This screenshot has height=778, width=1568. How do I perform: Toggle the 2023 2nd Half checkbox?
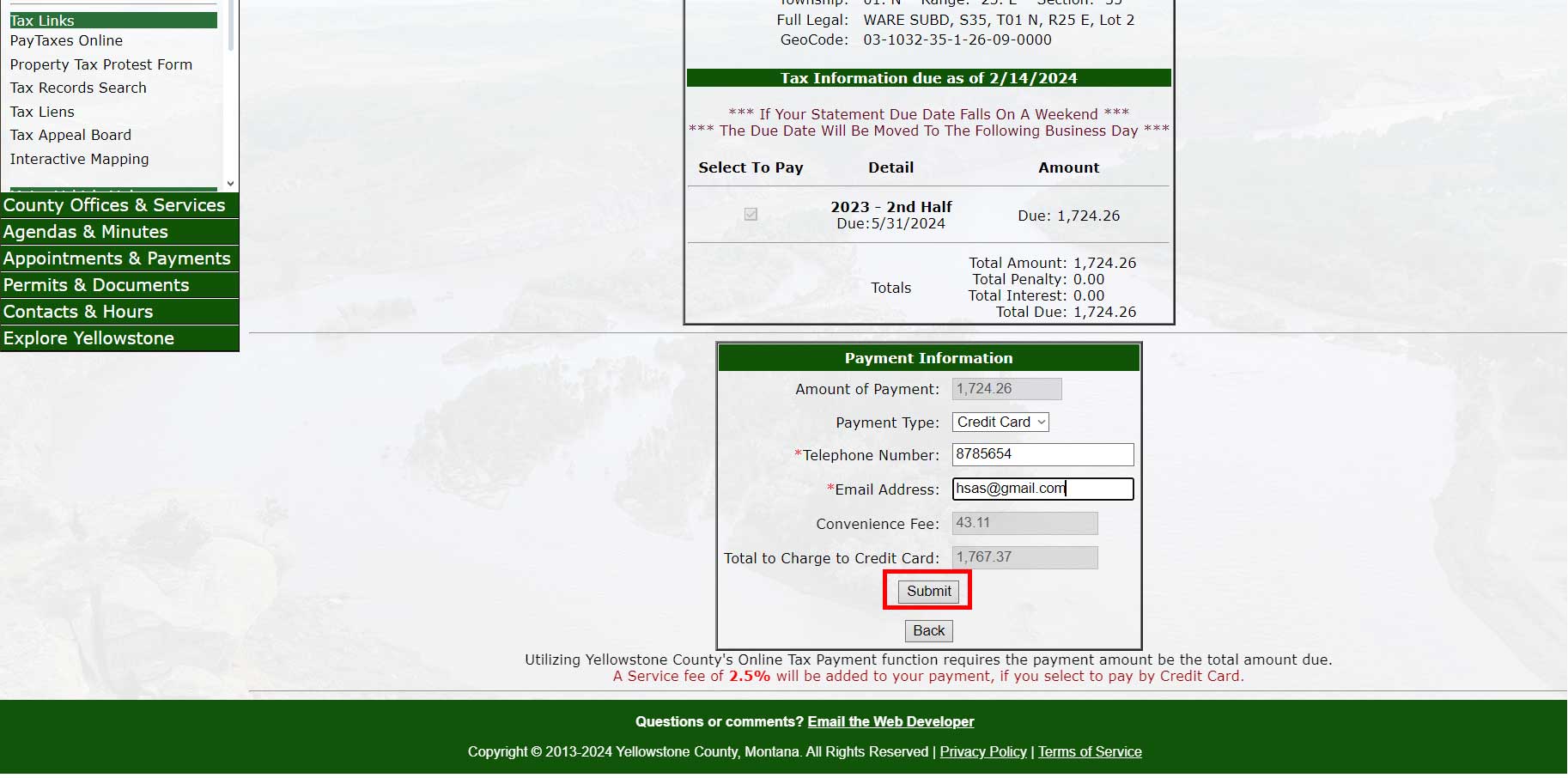pos(751,215)
